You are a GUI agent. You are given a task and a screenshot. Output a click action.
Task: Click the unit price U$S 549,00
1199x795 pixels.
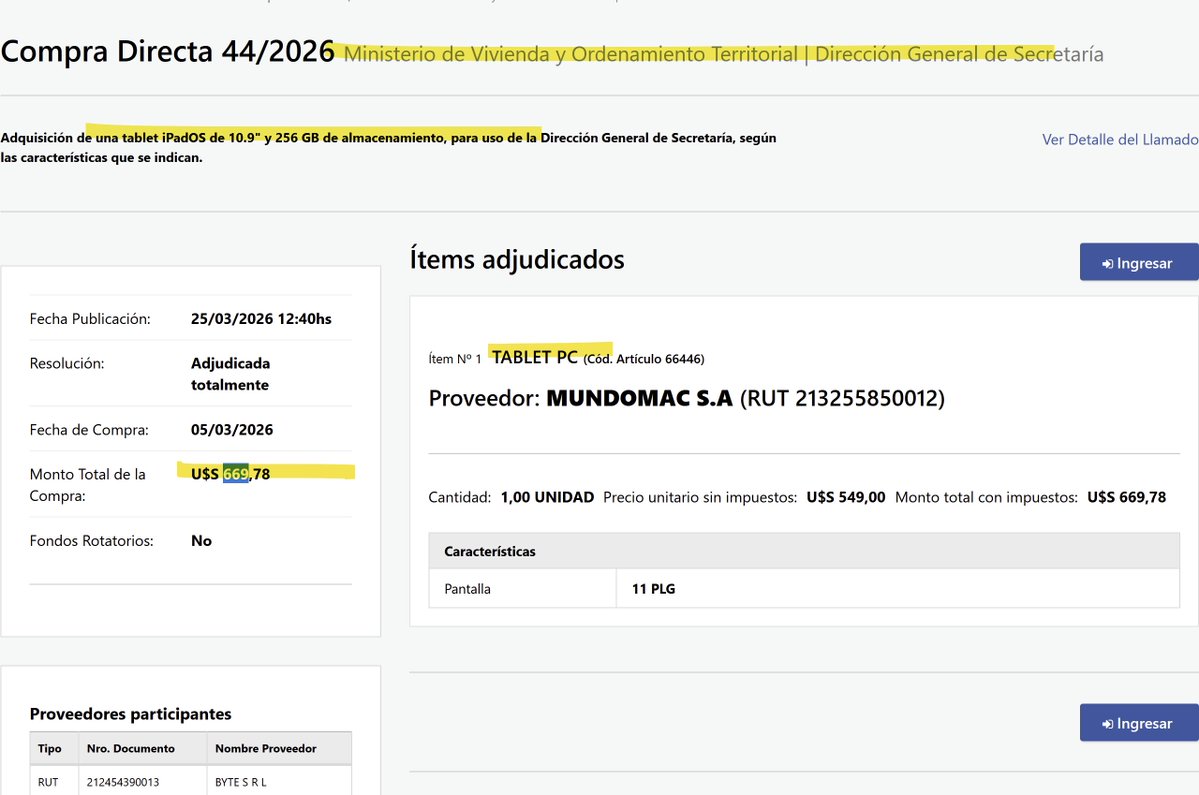click(x=846, y=497)
